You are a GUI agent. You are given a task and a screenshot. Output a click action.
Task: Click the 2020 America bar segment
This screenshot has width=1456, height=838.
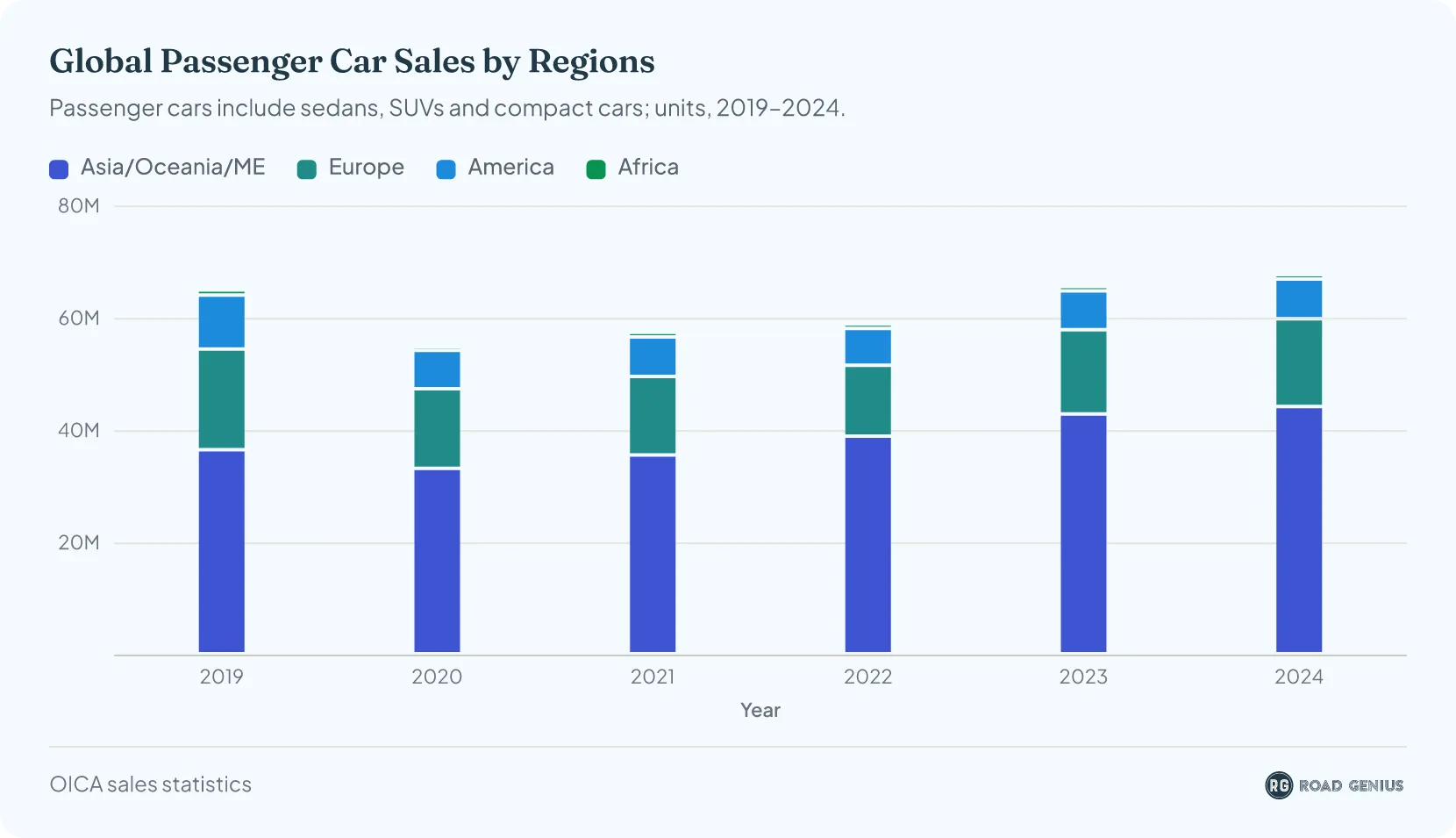click(x=437, y=369)
